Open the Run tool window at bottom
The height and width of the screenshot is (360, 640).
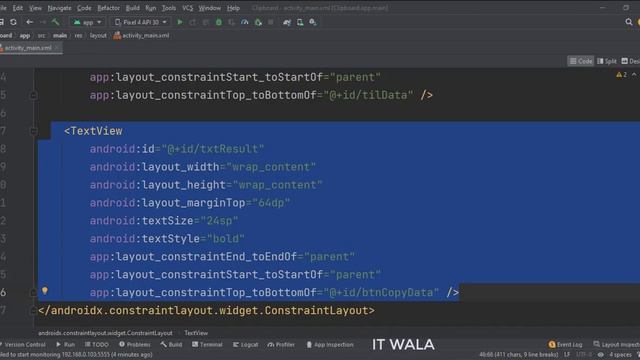point(66,344)
